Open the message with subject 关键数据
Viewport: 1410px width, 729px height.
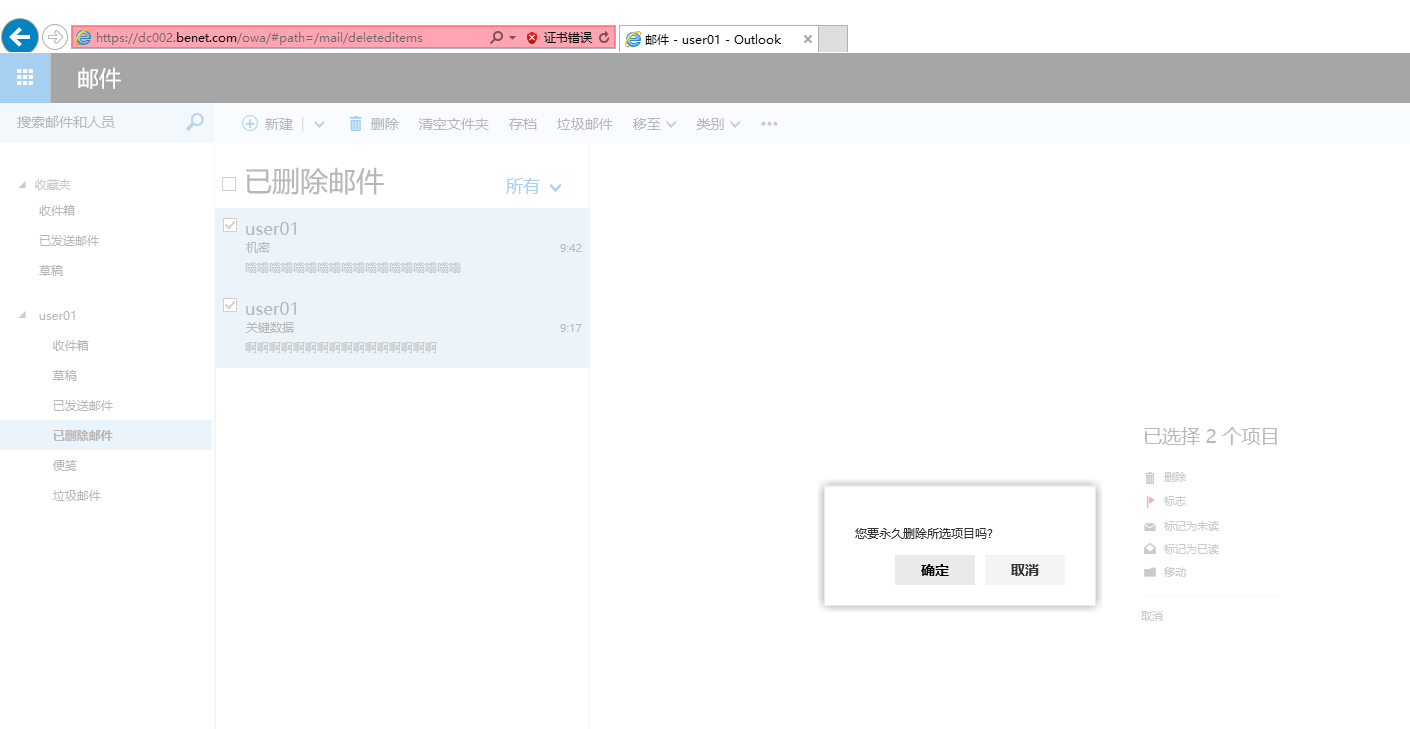[x=402, y=328]
